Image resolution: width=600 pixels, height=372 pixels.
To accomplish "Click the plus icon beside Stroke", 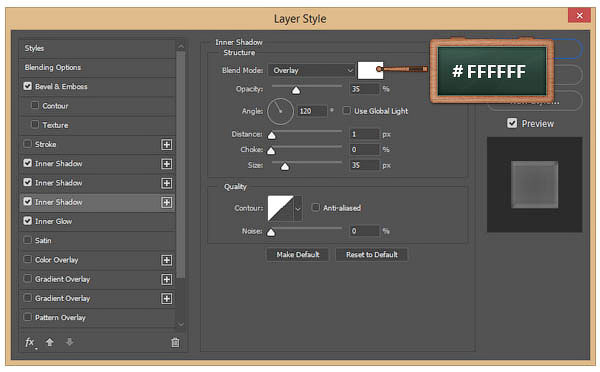I will click(166, 145).
